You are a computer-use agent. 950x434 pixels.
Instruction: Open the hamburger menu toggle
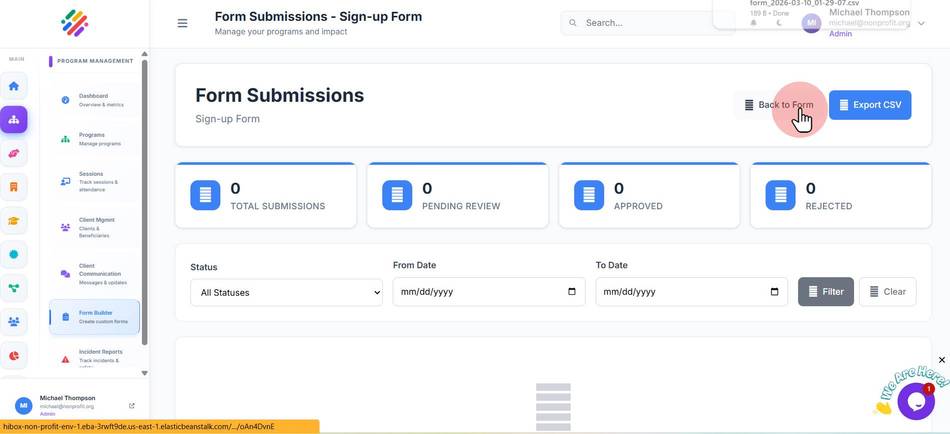pyautogui.click(x=182, y=23)
